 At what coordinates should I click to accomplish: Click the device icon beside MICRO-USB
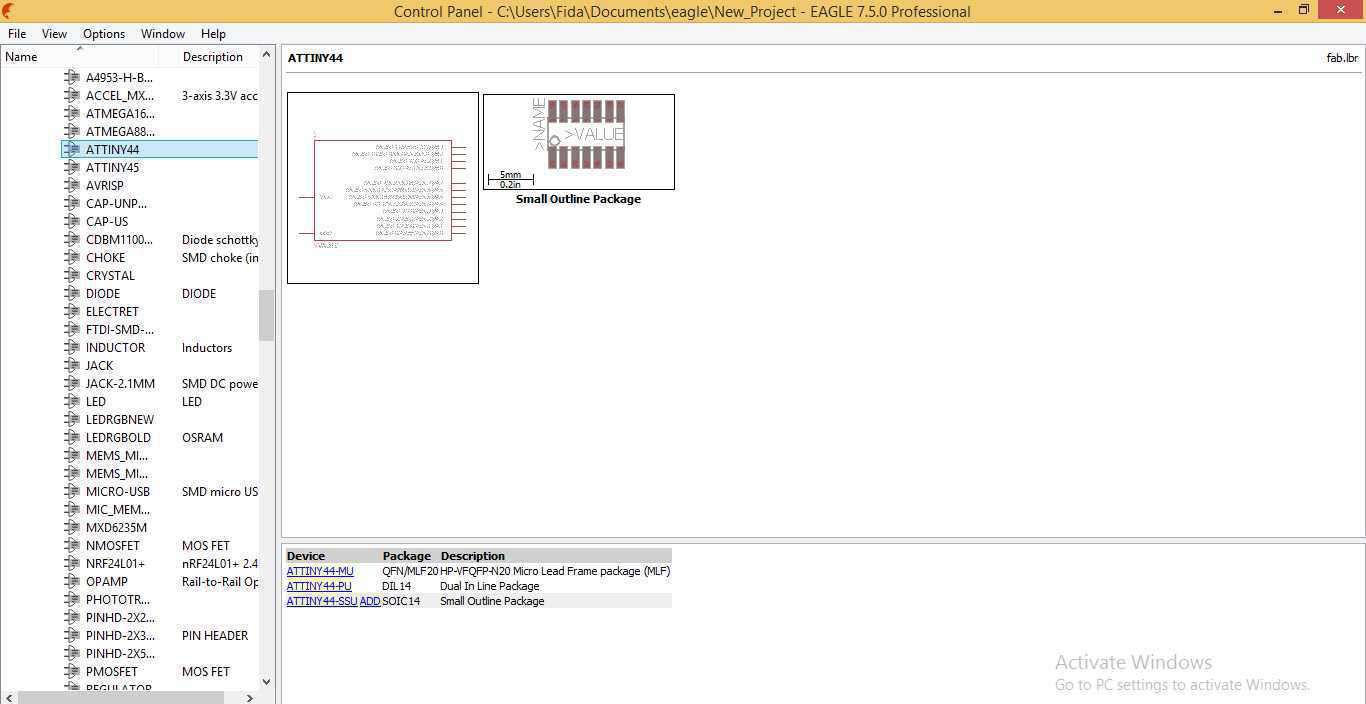[72, 491]
